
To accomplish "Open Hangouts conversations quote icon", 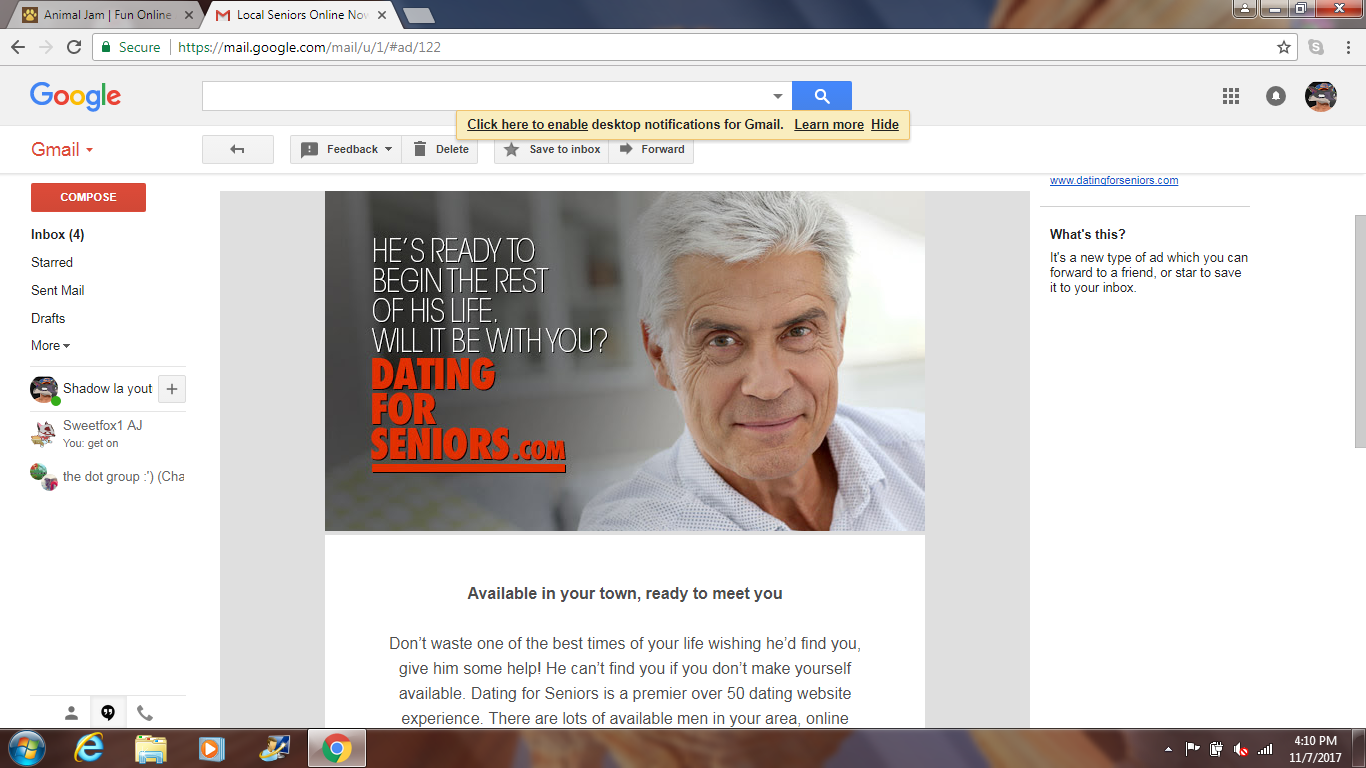I will (x=108, y=713).
